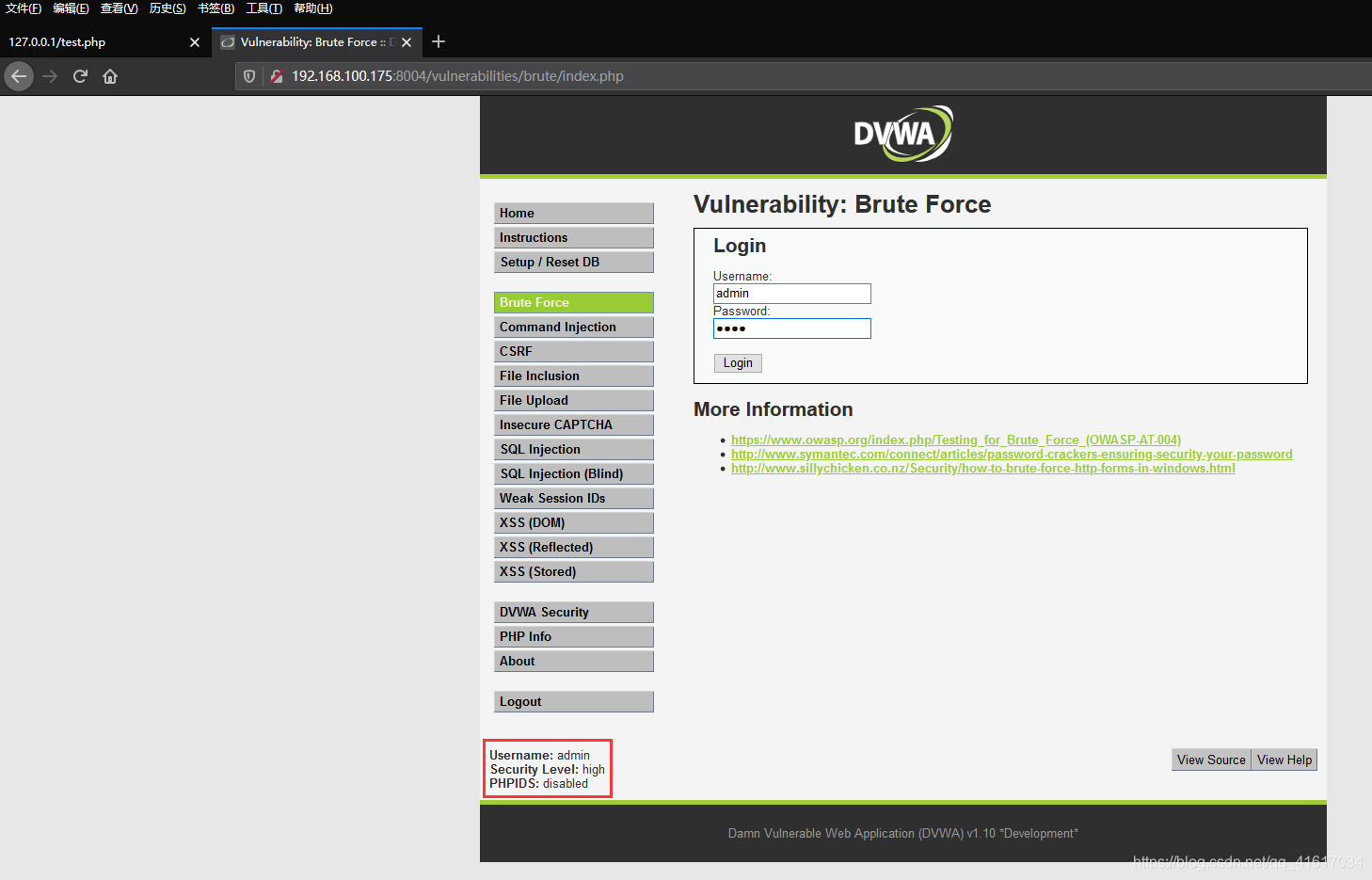
Task: Open XSS (DOM) page
Action: pyautogui.click(x=574, y=522)
